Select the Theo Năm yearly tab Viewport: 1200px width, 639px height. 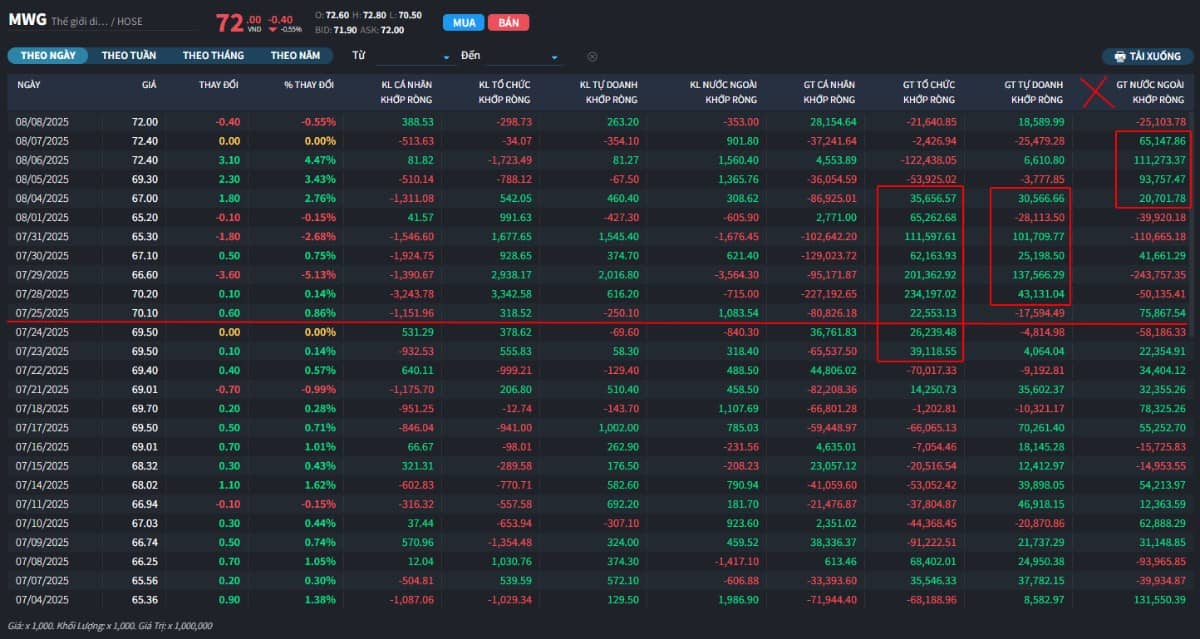click(x=295, y=56)
